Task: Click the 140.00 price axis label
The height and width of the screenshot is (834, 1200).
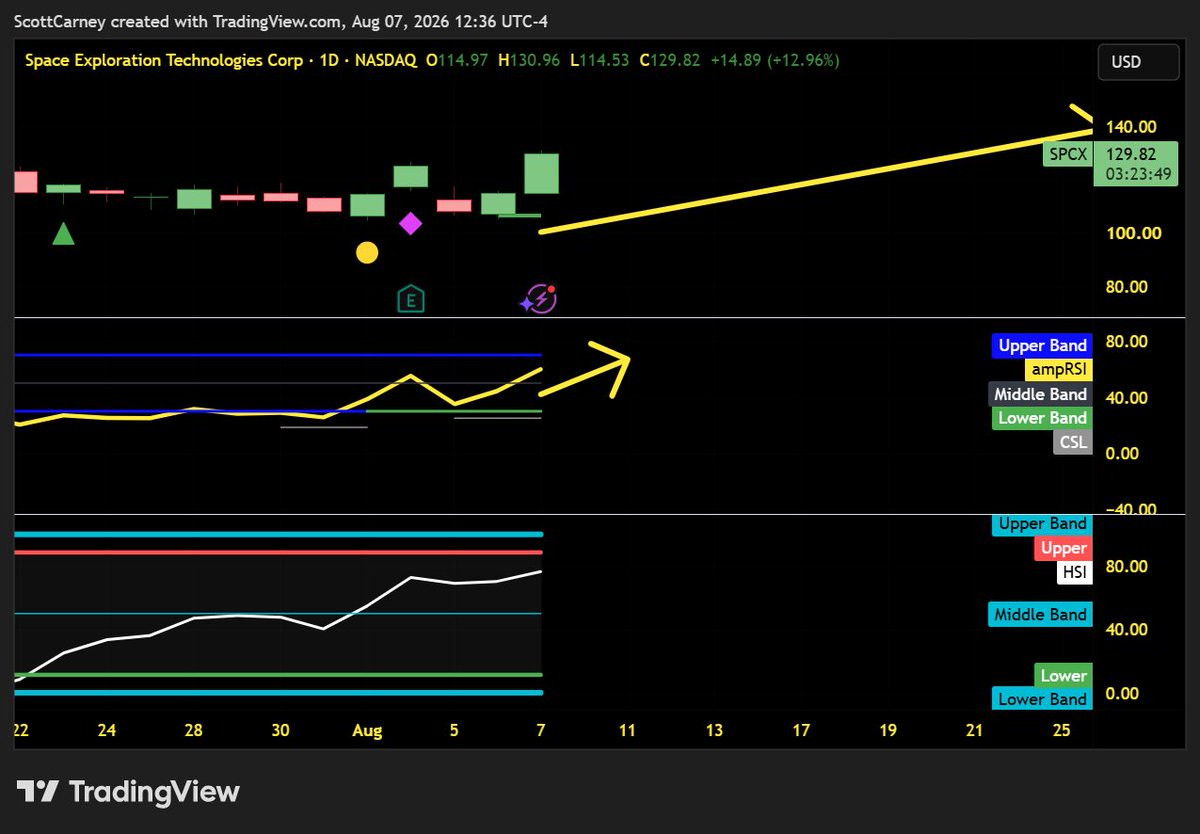Action: [1132, 127]
